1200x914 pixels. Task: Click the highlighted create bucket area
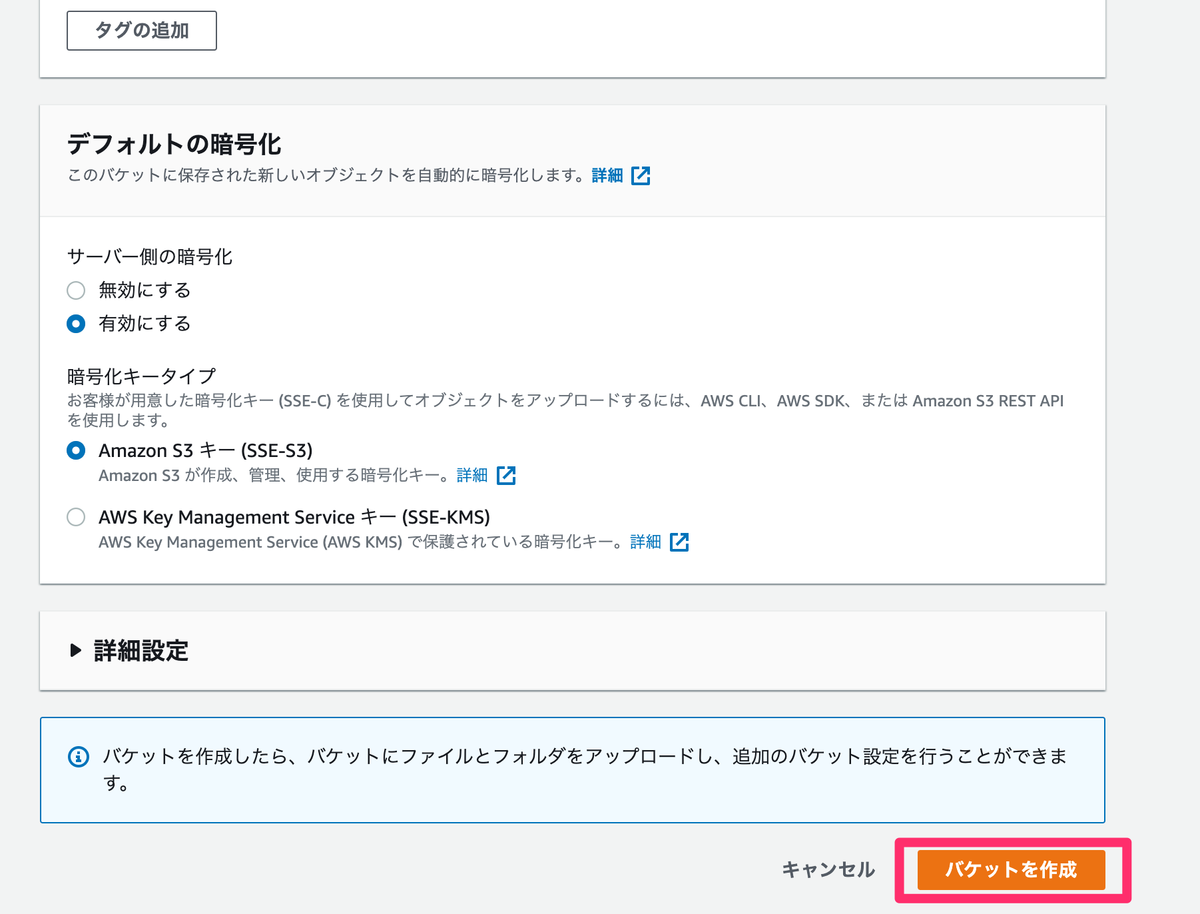pos(1011,870)
